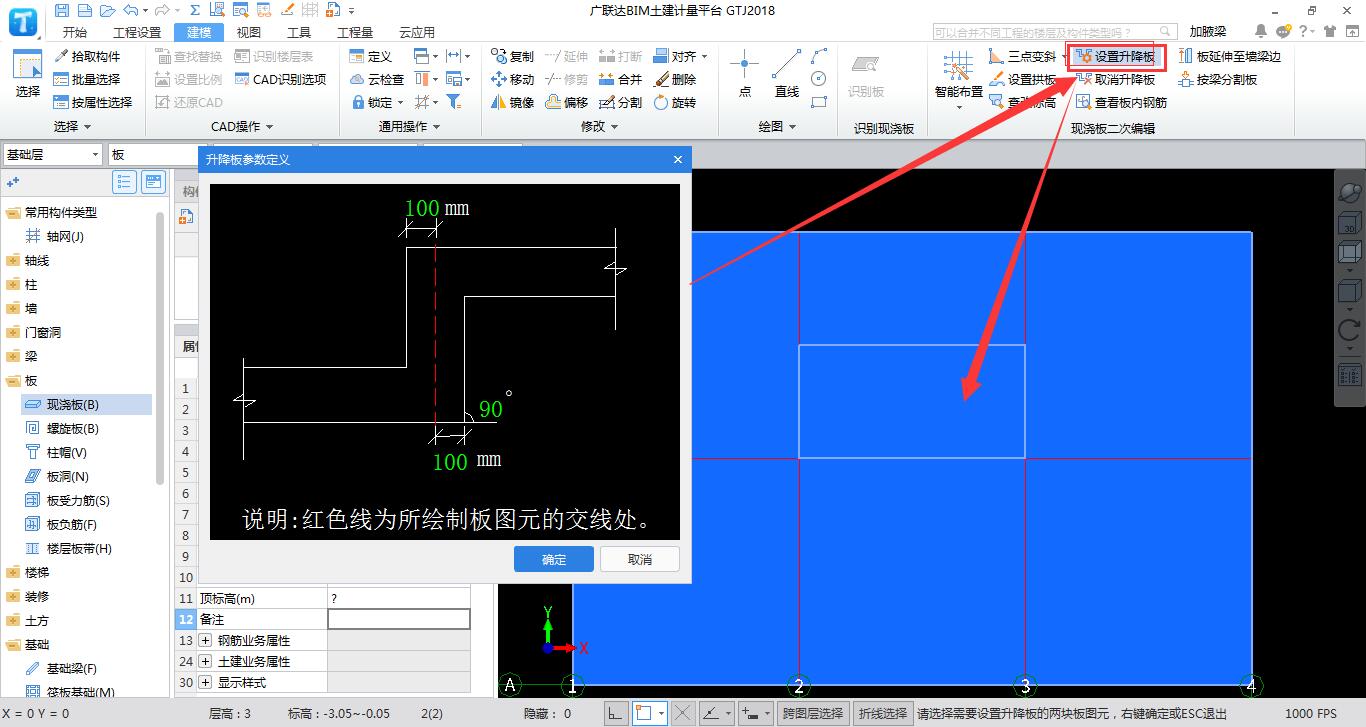Toggle orthogonal mode icon in status bar
The width and height of the screenshot is (1366, 727).
coord(615,713)
